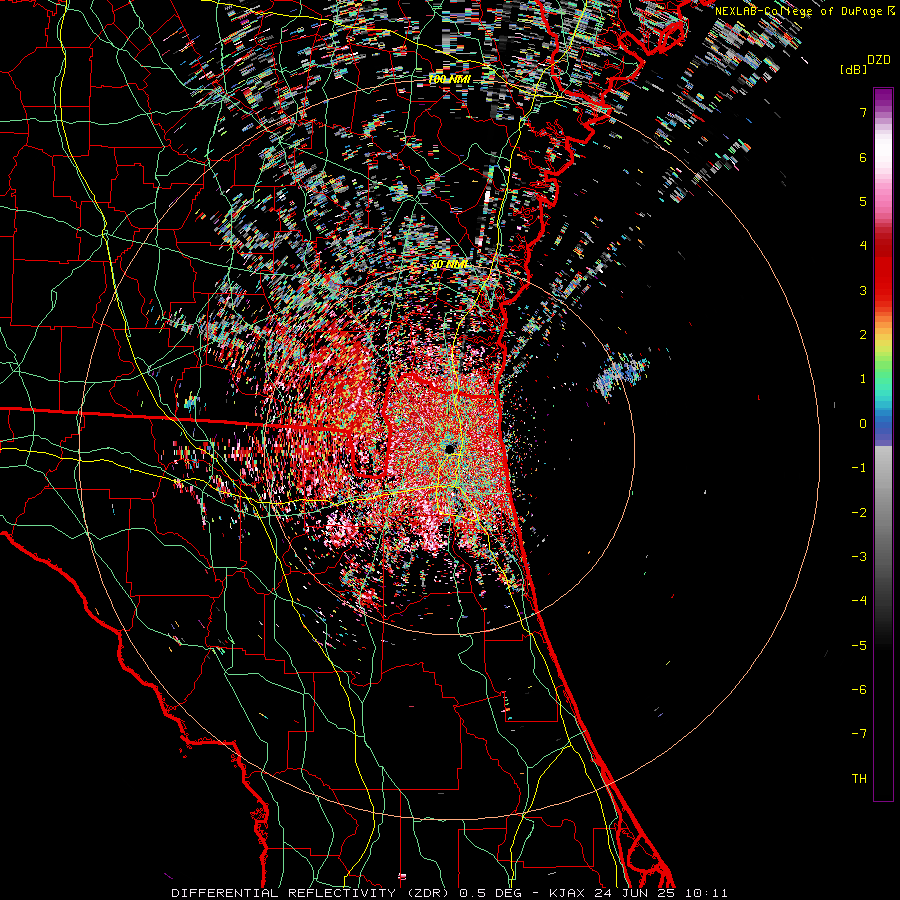Click the 50 NMI range ring label
The width and height of the screenshot is (900, 900).
449,265
